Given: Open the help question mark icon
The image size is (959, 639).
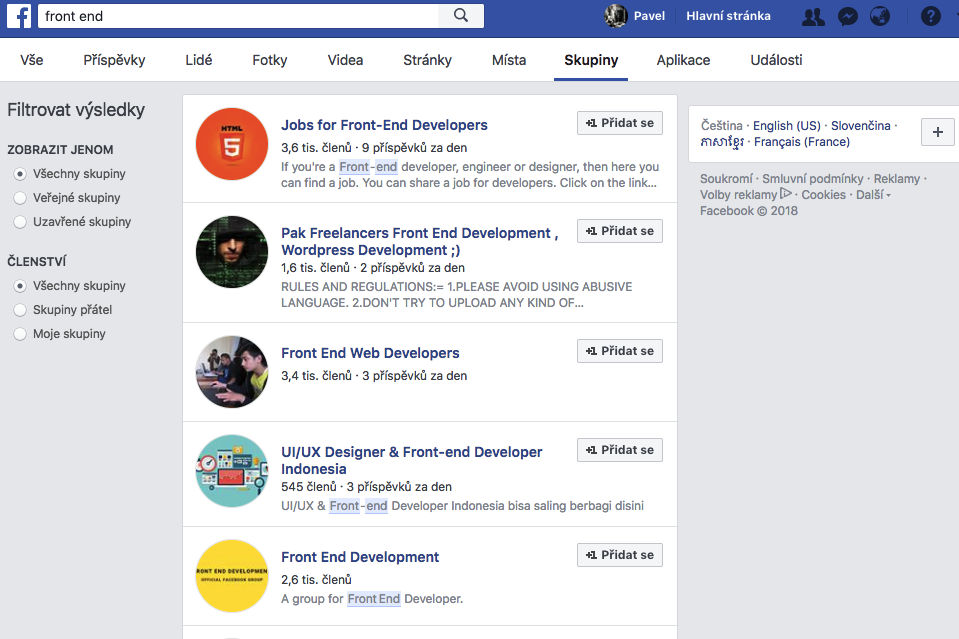Looking at the screenshot, I should 930,16.
